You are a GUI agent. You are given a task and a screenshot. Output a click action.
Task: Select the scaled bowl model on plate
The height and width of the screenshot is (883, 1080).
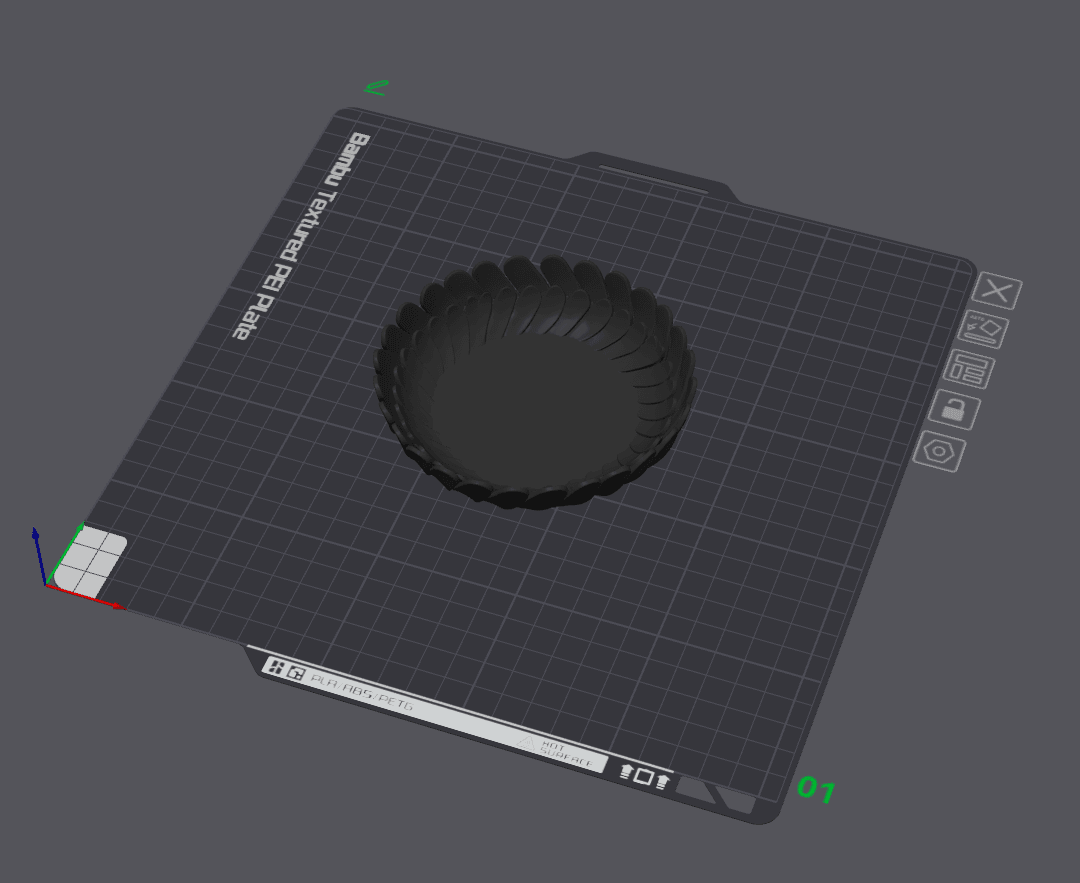[x=535, y=382]
